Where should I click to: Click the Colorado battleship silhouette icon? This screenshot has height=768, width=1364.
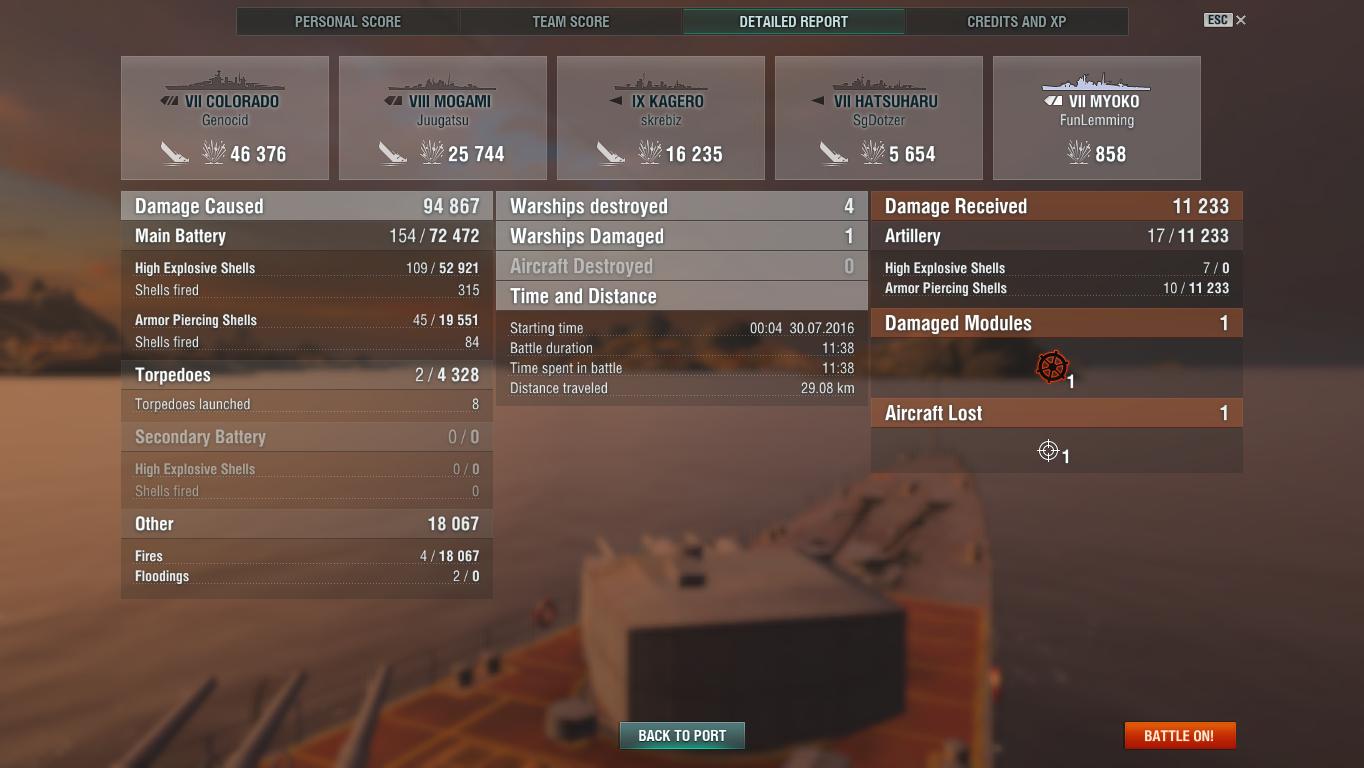pyautogui.click(x=225, y=81)
